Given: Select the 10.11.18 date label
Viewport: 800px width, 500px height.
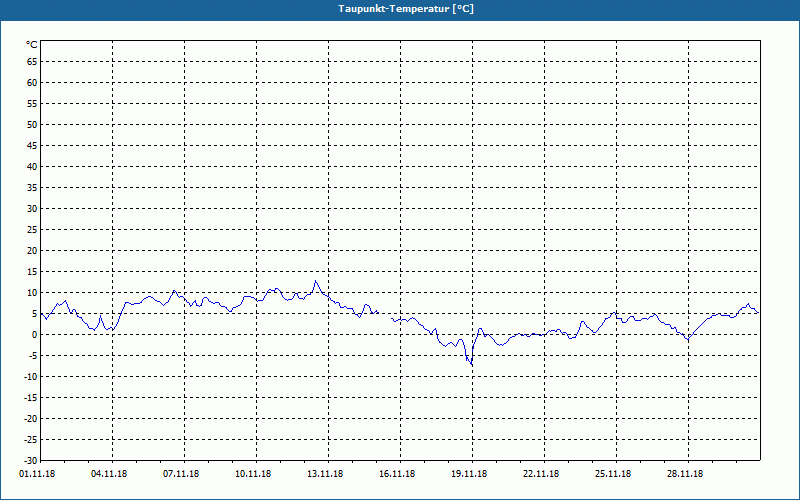Looking at the screenshot, I should point(253,474).
